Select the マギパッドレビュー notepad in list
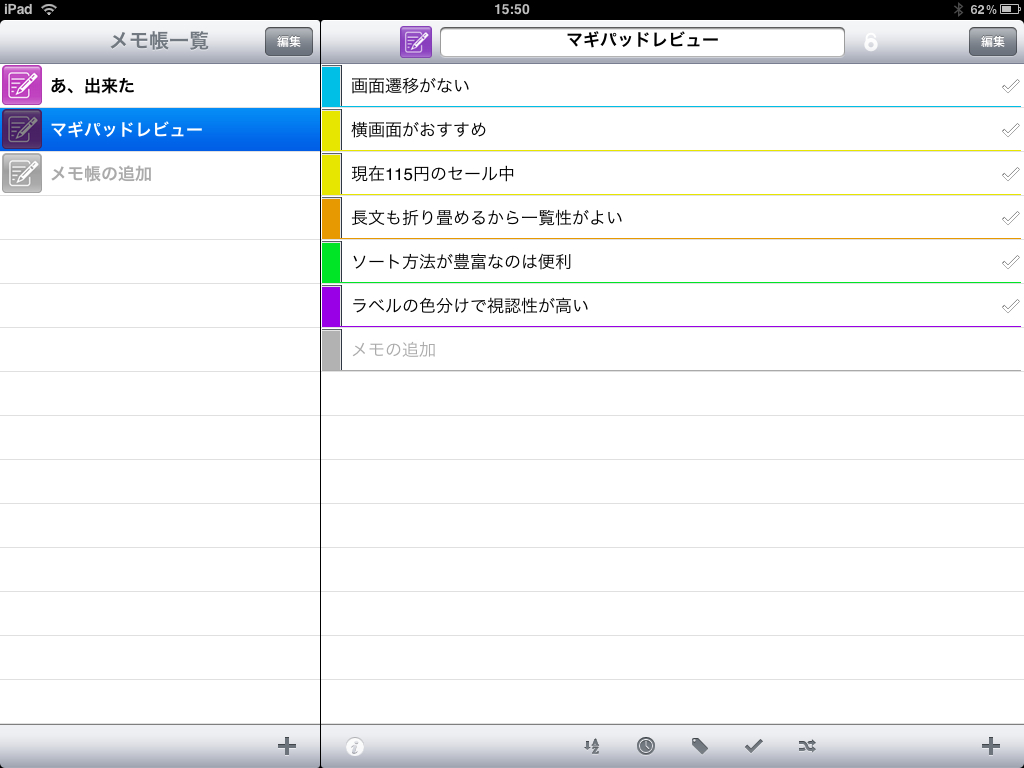1024x768 pixels. (160, 129)
